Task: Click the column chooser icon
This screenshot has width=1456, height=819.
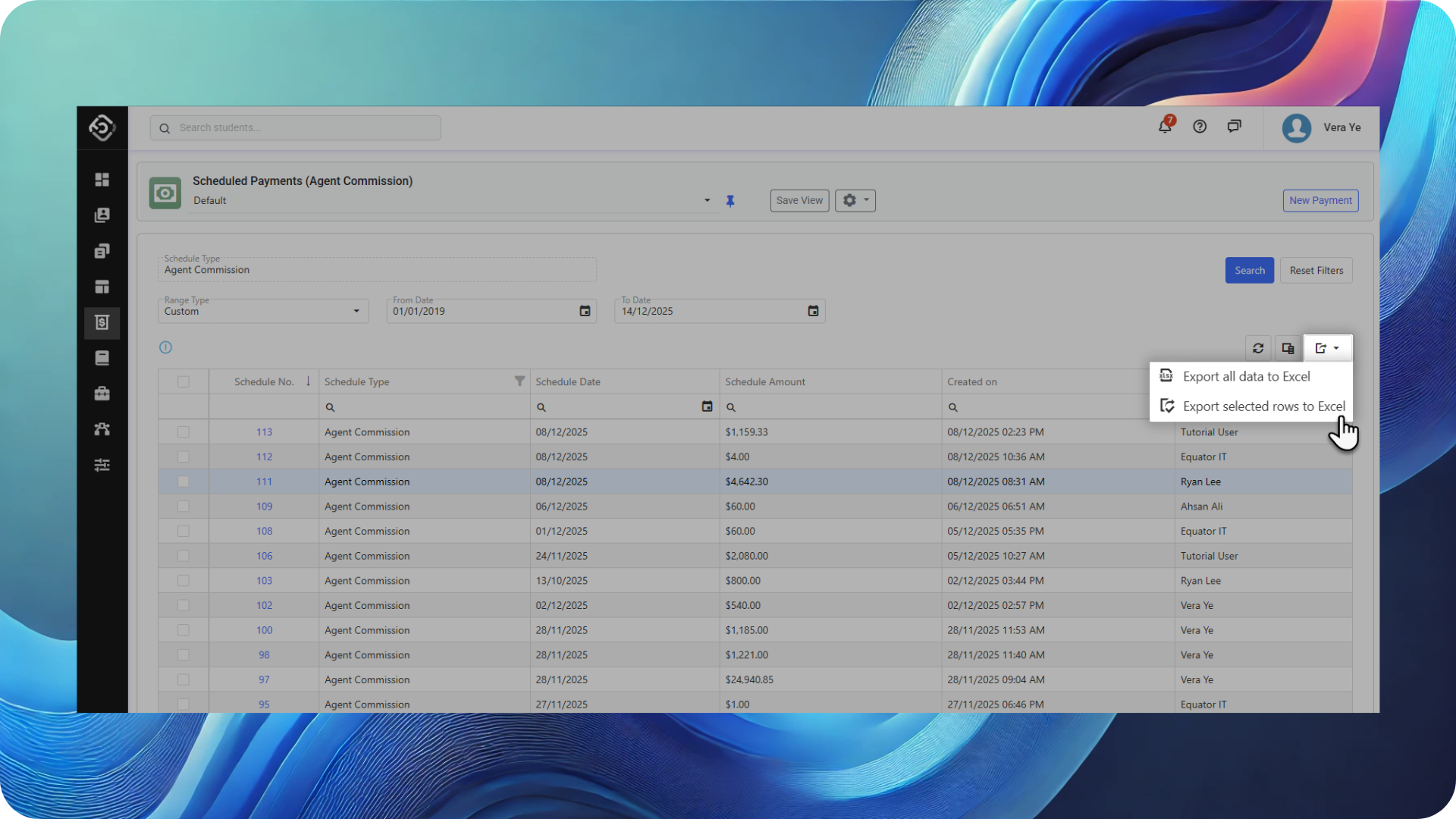Action: click(1288, 348)
